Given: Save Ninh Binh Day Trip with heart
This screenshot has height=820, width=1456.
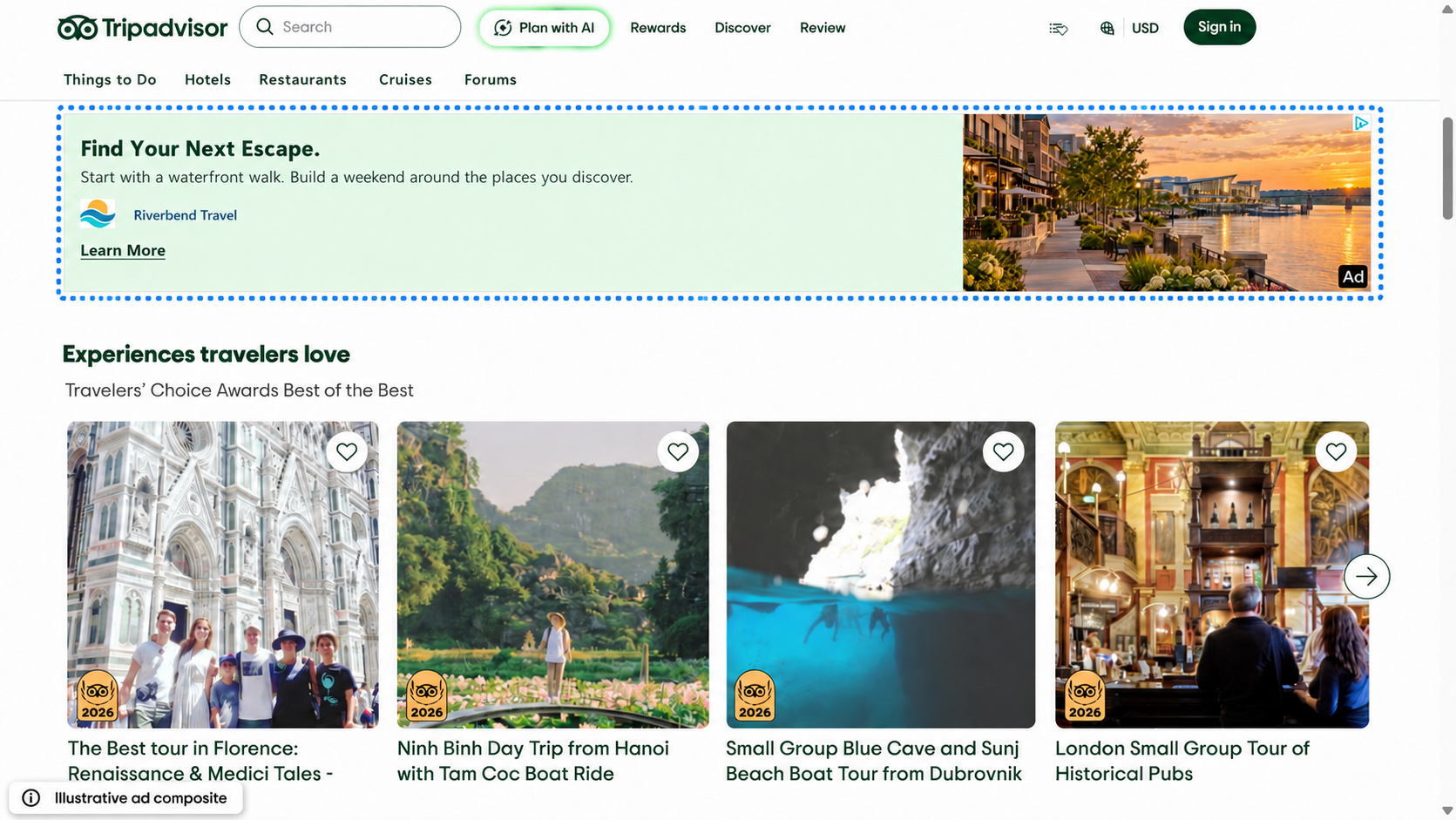Looking at the screenshot, I should point(678,451).
